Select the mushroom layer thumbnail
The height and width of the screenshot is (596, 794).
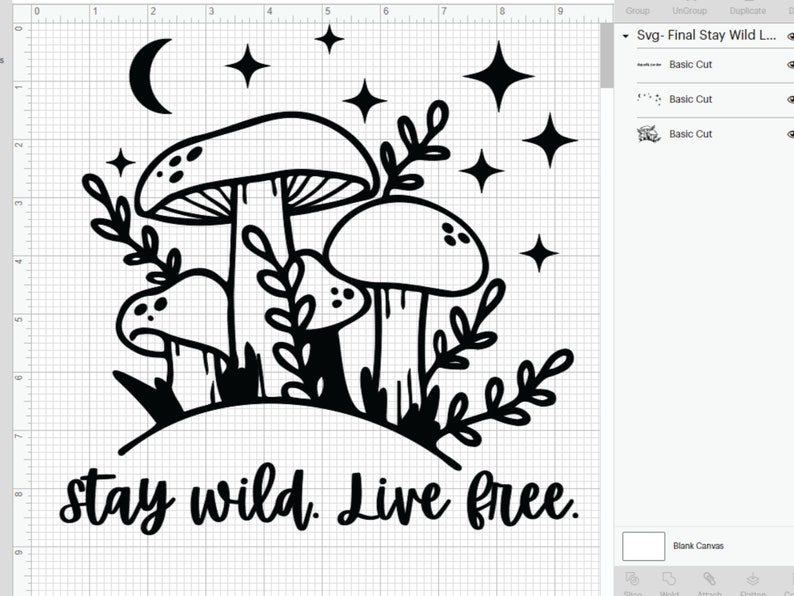(649, 134)
